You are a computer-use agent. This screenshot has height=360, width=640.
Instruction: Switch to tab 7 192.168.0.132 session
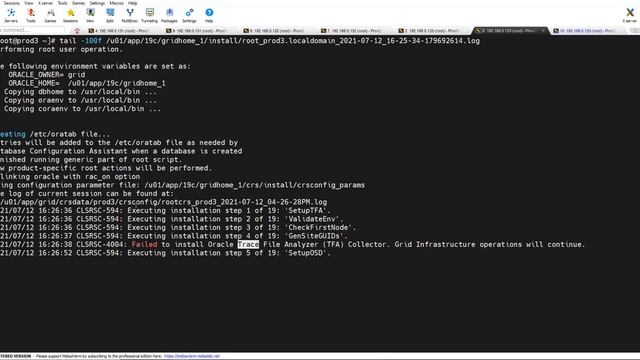tap(351, 31)
